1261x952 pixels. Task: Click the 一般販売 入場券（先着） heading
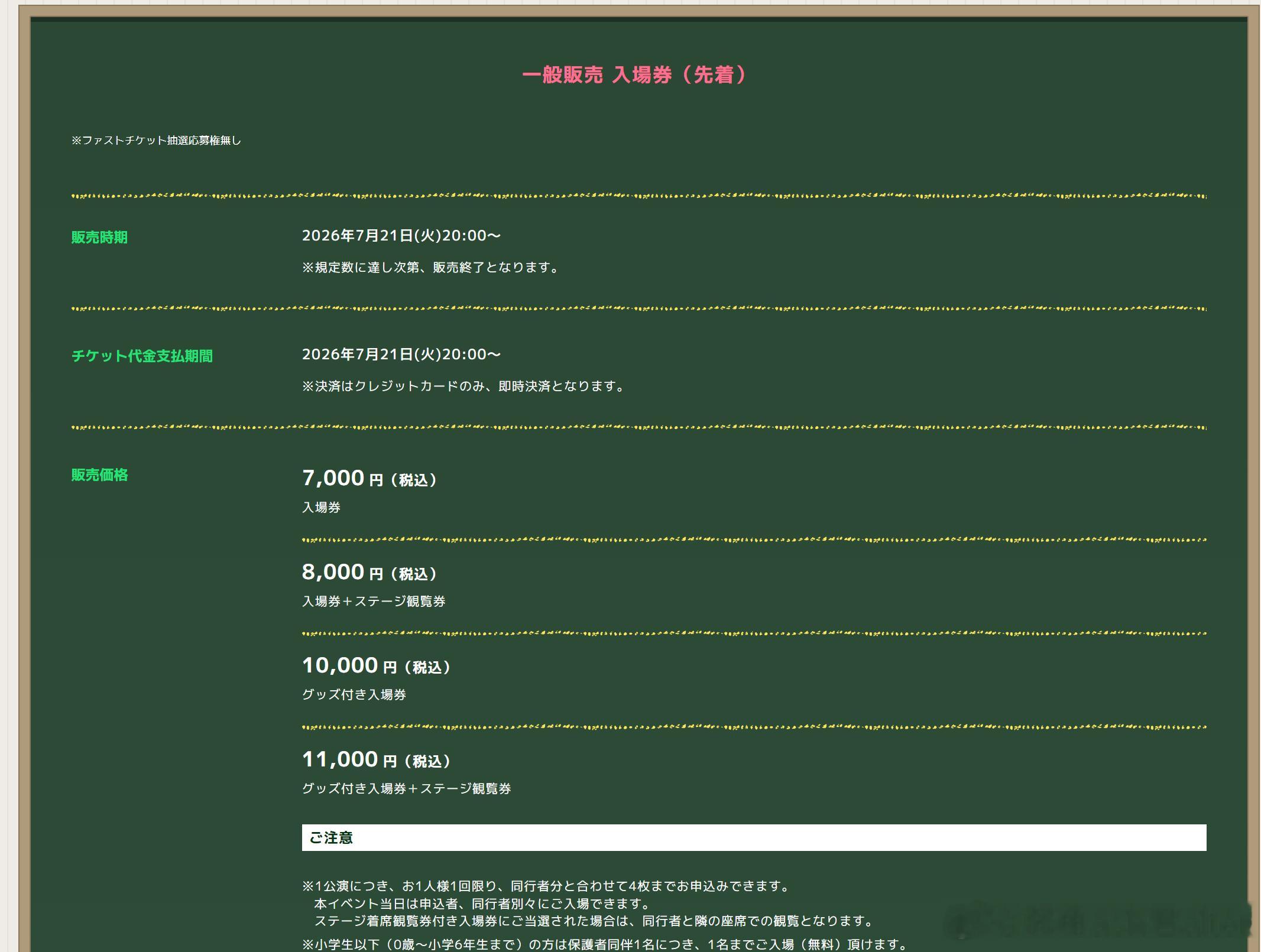point(636,75)
